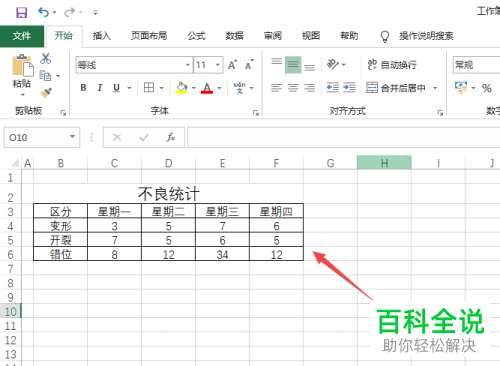Select column H header
This screenshot has width=500, height=366.
pos(384,163)
